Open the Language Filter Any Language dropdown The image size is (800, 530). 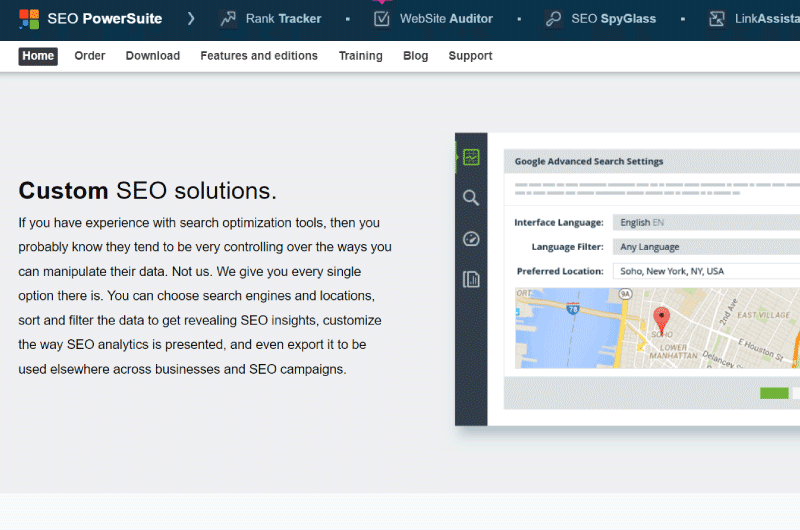(706, 247)
